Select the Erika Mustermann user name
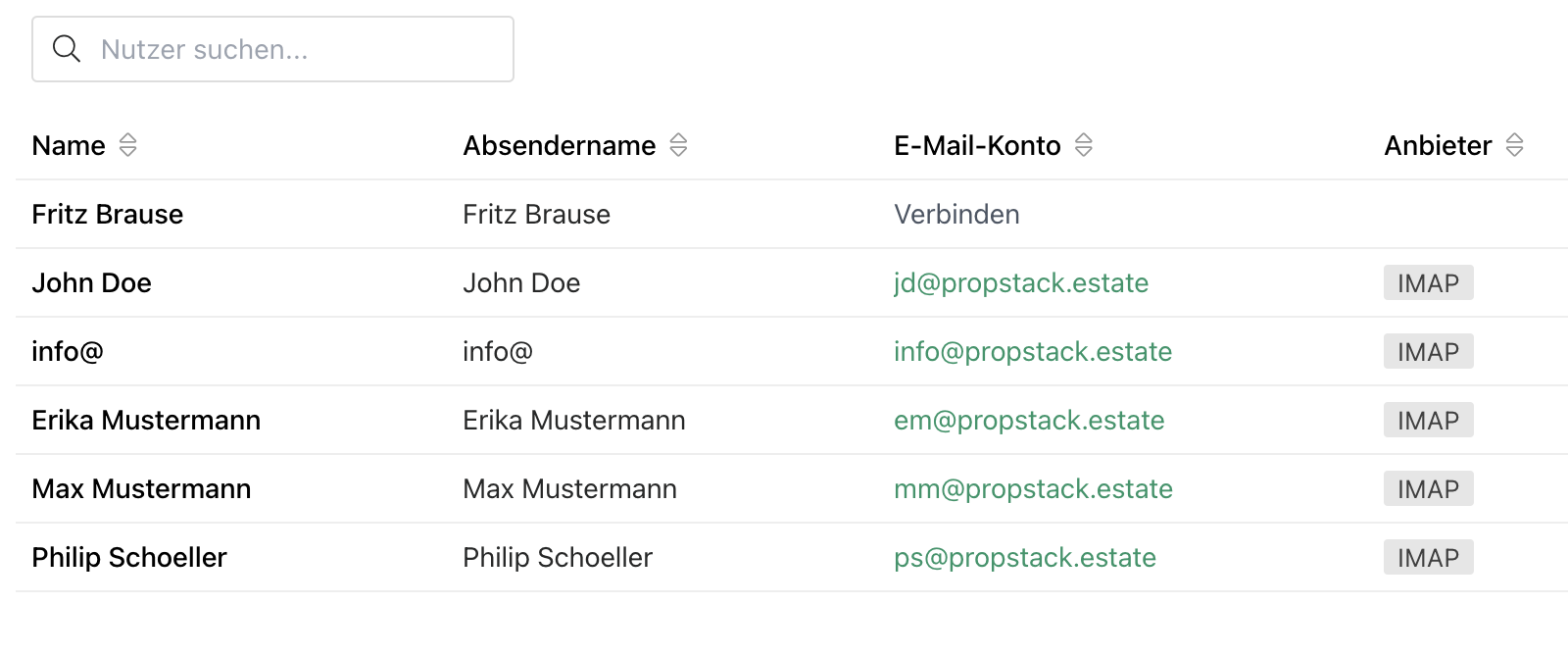The height and width of the screenshot is (655, 1568). coord(146,421)
